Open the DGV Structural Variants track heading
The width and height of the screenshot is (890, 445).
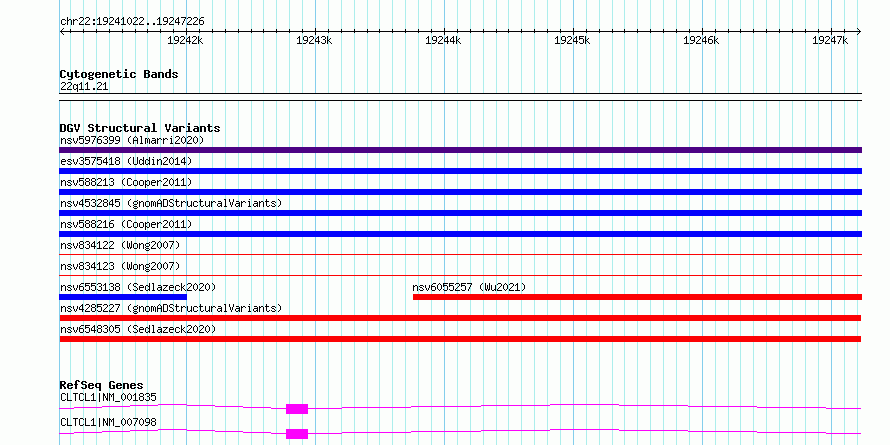140,128
